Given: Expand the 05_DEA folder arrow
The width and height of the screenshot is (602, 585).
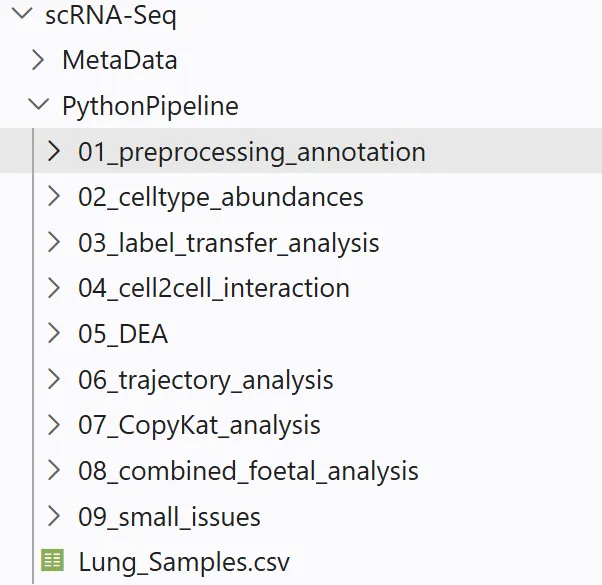Looking at the screenshot, I should click(x=55, y=334).
